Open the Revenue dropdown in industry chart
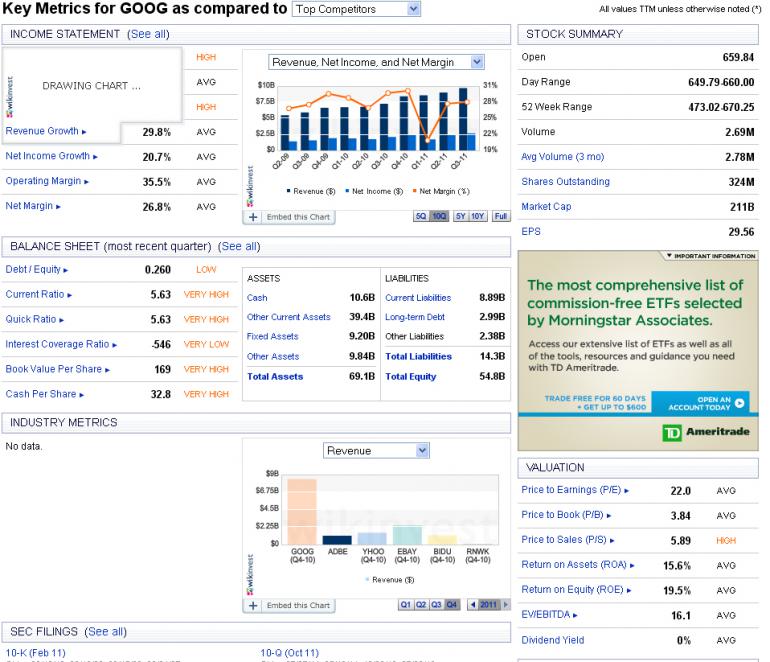770x662 pixels. pos(376,450)
